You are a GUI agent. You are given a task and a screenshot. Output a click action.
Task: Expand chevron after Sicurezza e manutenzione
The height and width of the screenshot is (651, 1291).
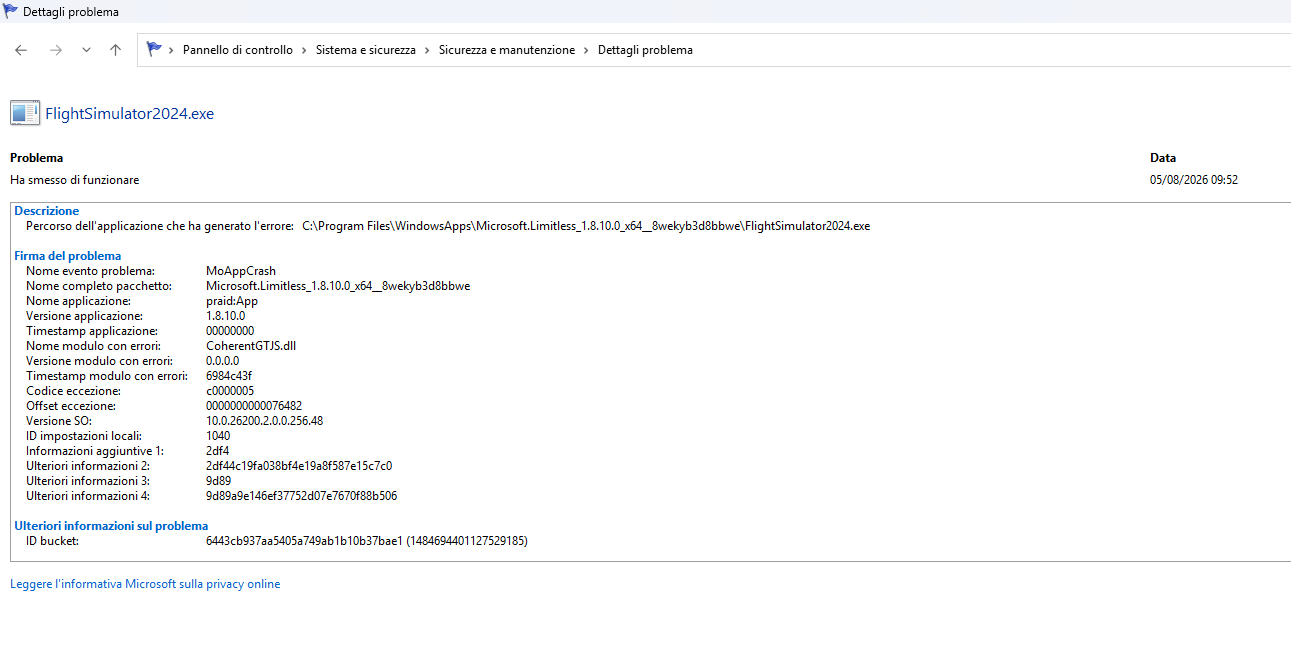tap(587, 50)
